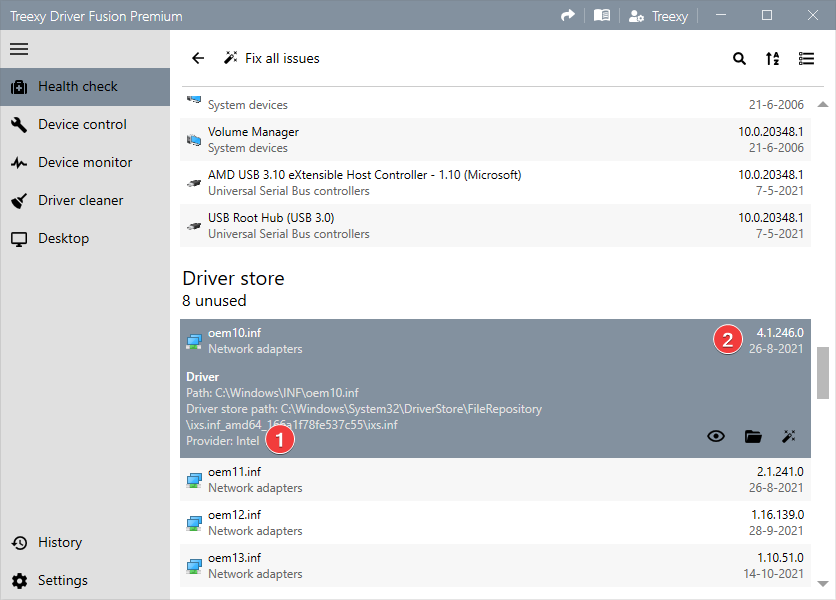The height and width of the screenshot is (600, 836).
Task: Open History in sidebar
Action: tap(85, 542)
